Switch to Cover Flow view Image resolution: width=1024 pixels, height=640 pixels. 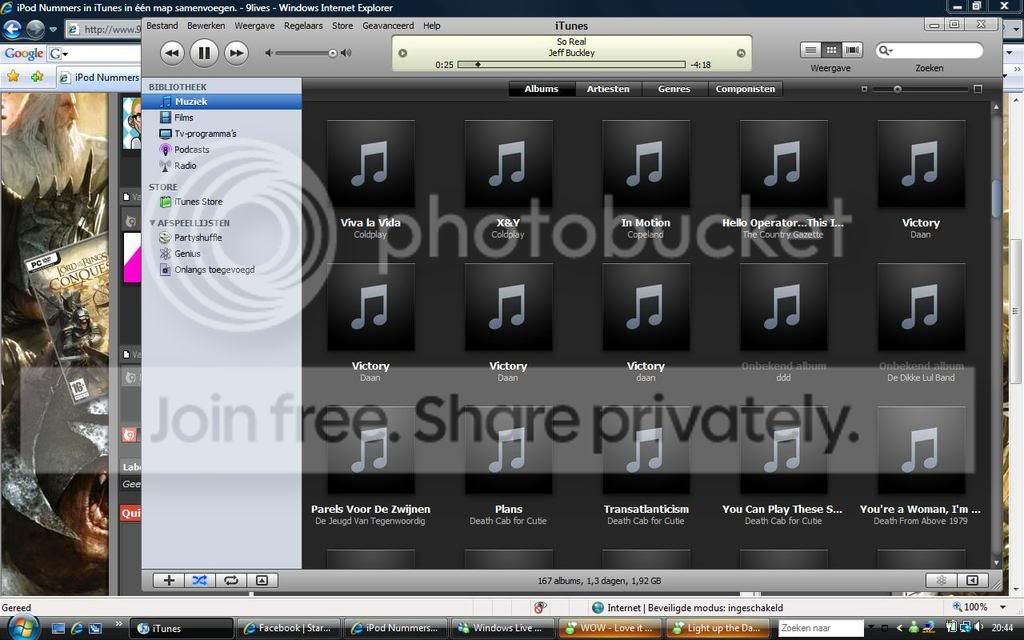click(852, 50)
